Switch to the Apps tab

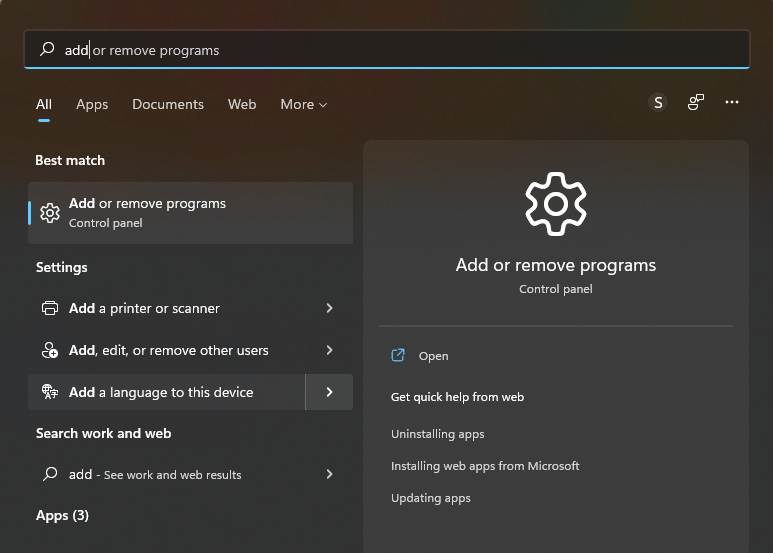pos(92,104)
